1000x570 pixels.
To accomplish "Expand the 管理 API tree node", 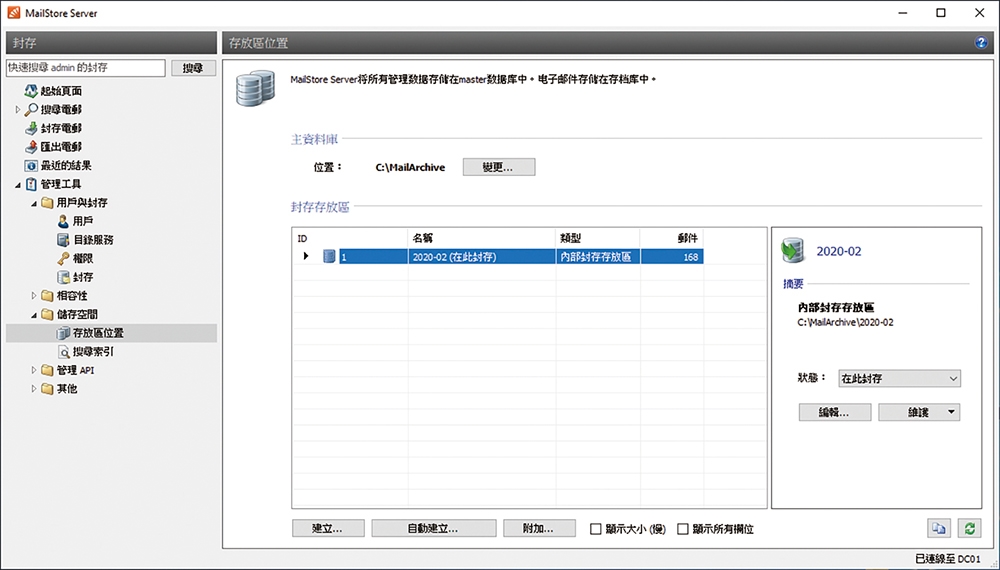I will click(x=34, y=370).
